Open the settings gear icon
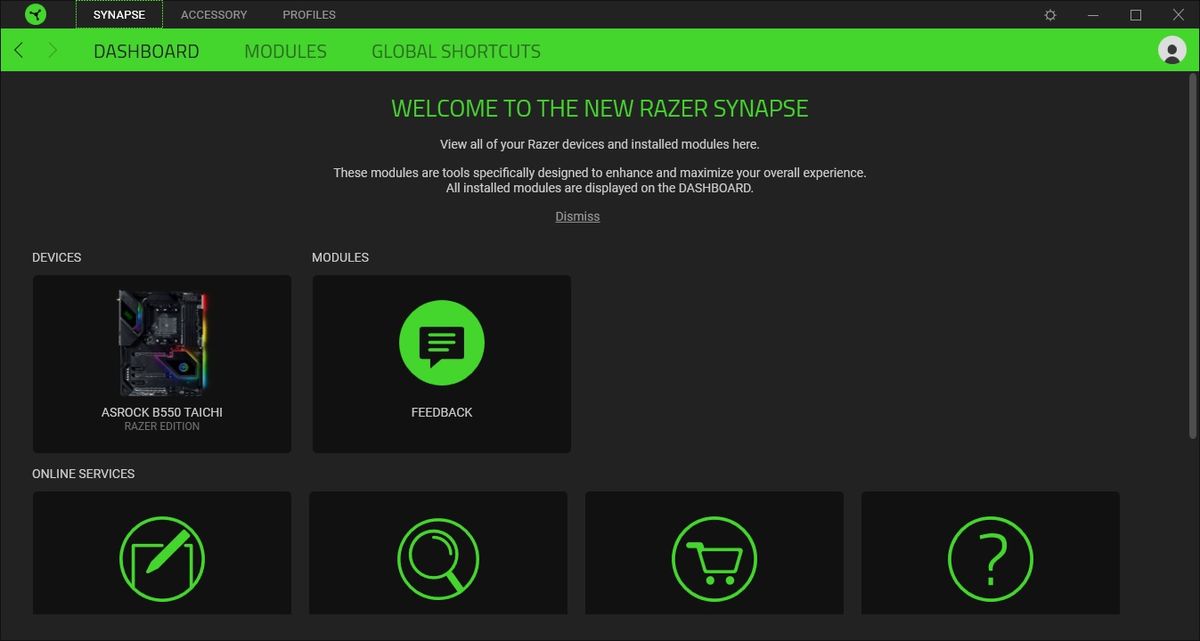 tap(1050, 15)
